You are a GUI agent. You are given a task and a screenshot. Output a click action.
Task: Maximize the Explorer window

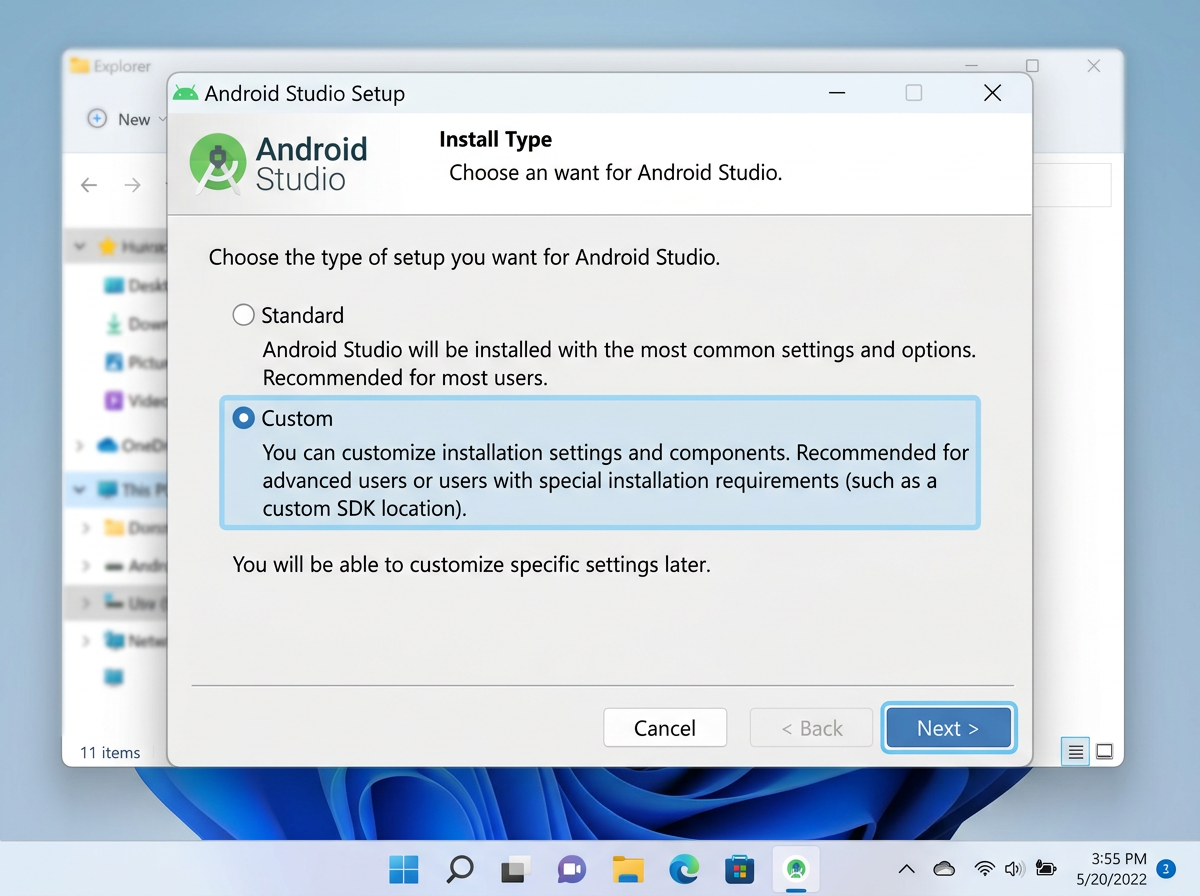(1032, 66)
